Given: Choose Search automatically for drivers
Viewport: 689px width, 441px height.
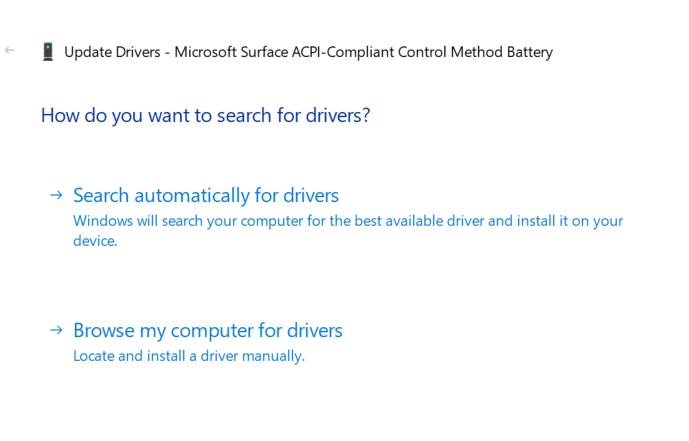Looking at the screenshot, I should click(206, 195).
